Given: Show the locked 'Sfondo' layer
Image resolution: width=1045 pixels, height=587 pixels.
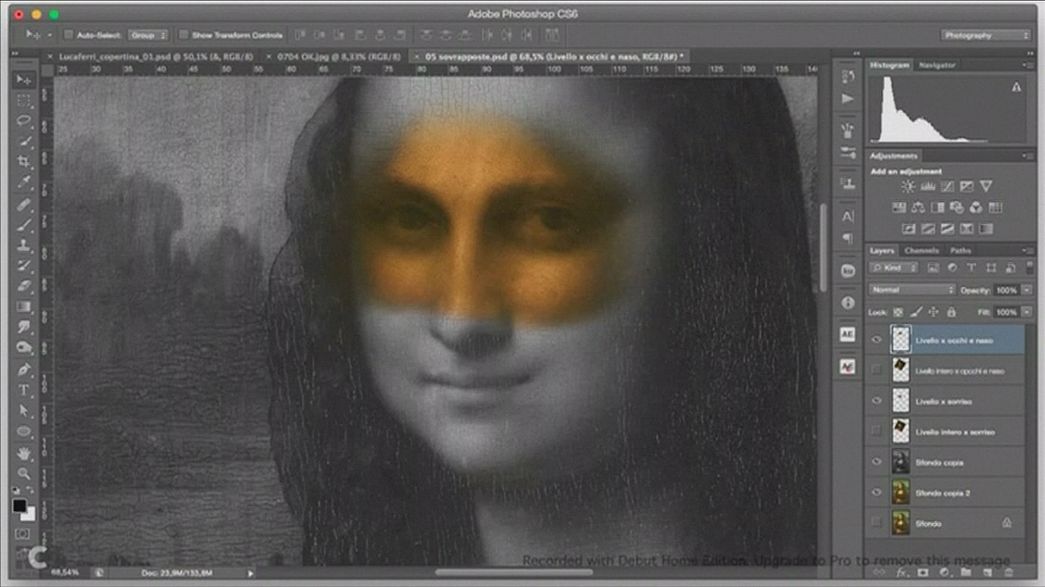Looking at the screenshot, I should point(876,523).
